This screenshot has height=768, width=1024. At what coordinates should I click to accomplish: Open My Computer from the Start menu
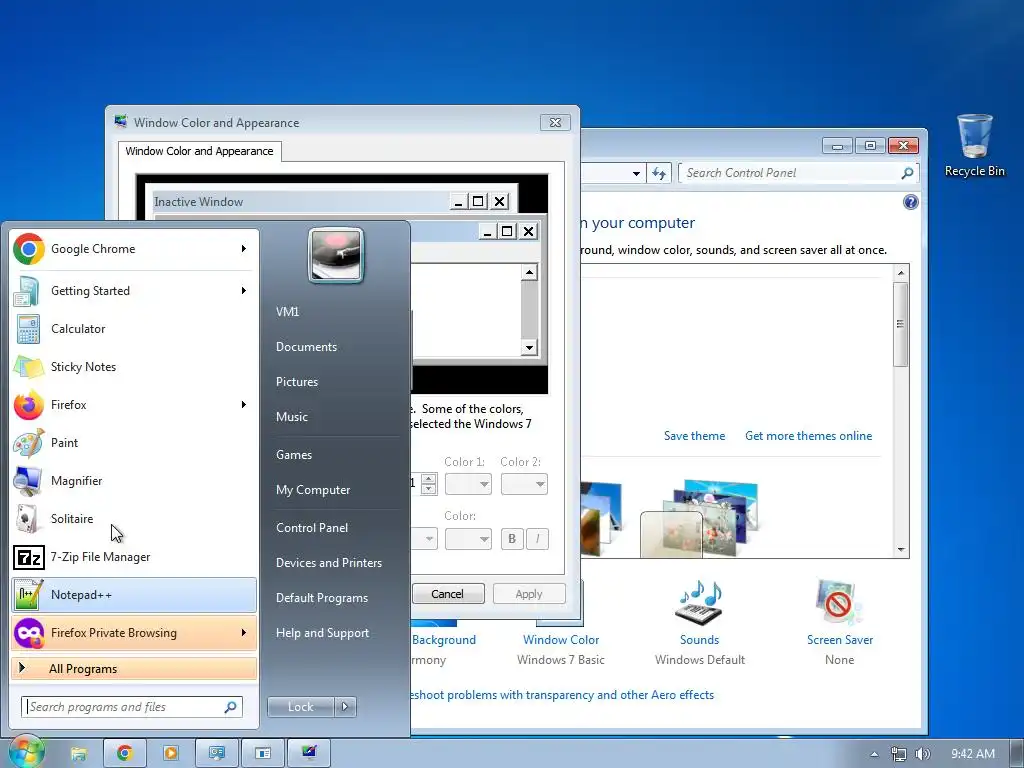(313, 490)
